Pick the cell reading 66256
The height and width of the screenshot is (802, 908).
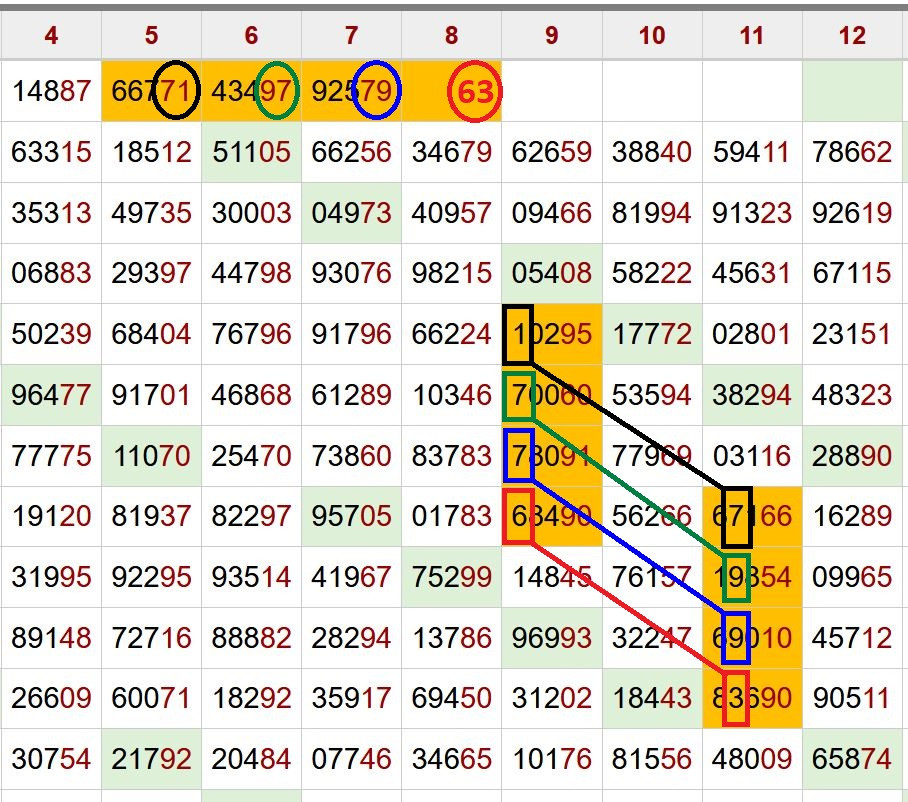[x=352, y=152]
